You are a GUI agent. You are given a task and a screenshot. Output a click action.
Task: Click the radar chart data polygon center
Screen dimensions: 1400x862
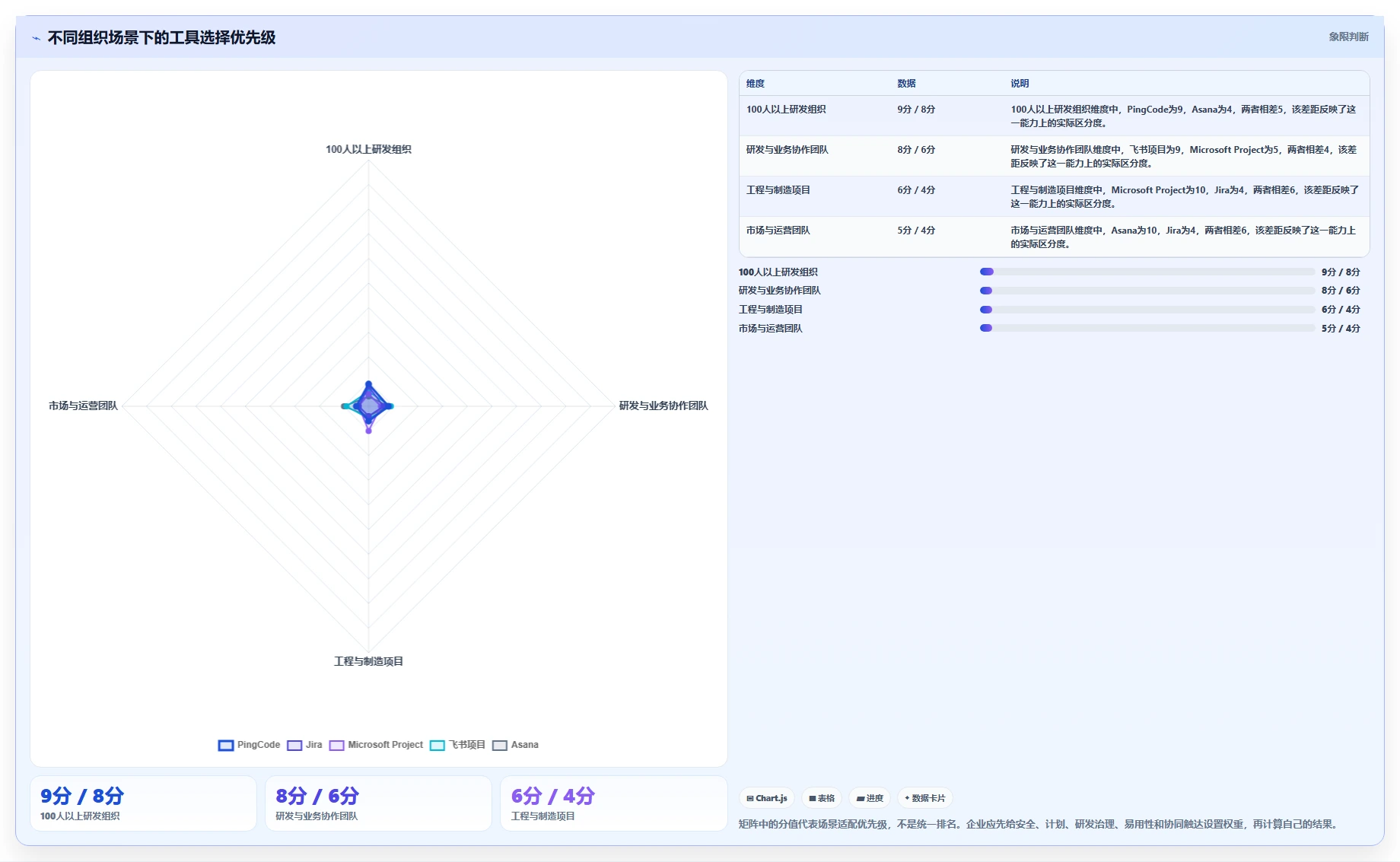coord(369,406)
